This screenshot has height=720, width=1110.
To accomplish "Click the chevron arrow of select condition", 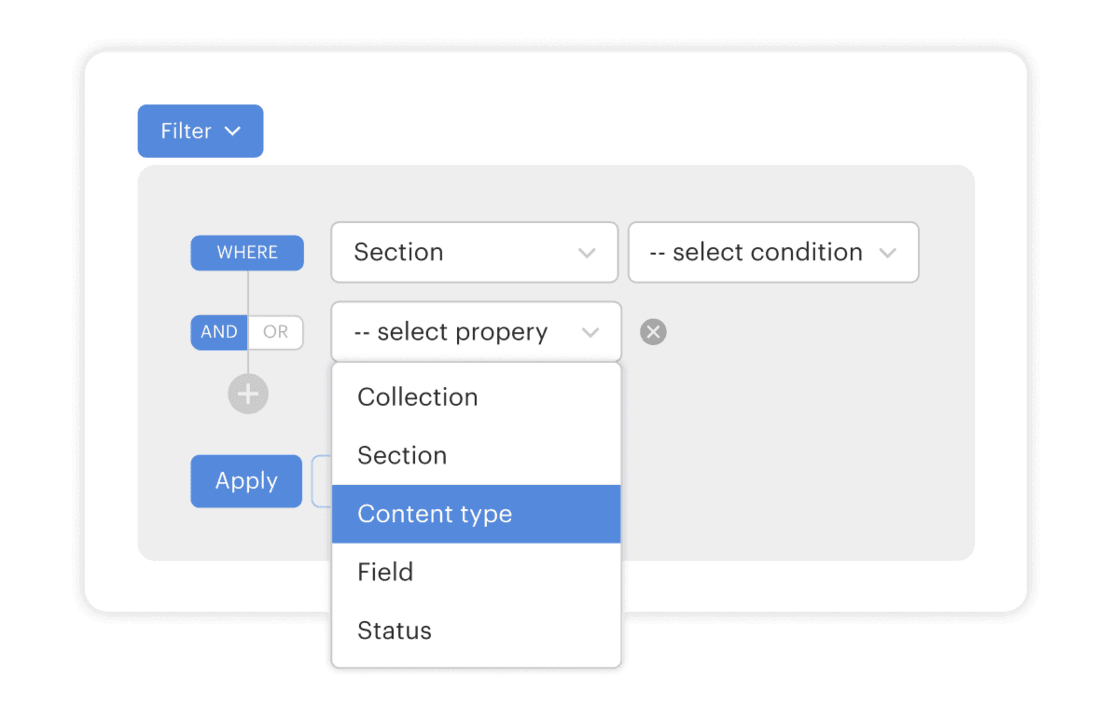I will pyautogui.click(x=887, y=253).
